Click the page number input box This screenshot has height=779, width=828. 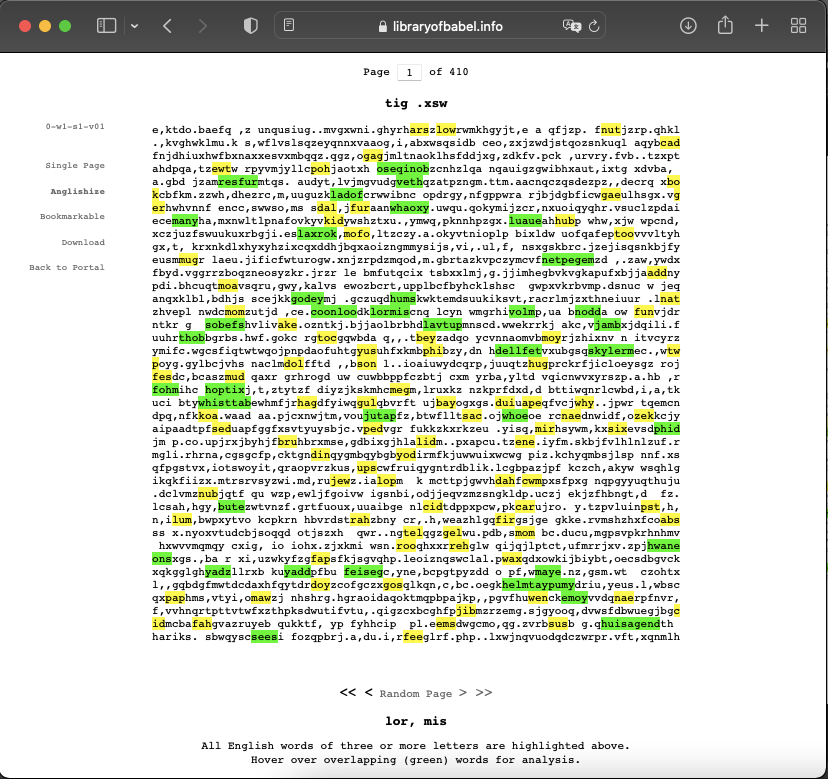(x=408, y=72)
